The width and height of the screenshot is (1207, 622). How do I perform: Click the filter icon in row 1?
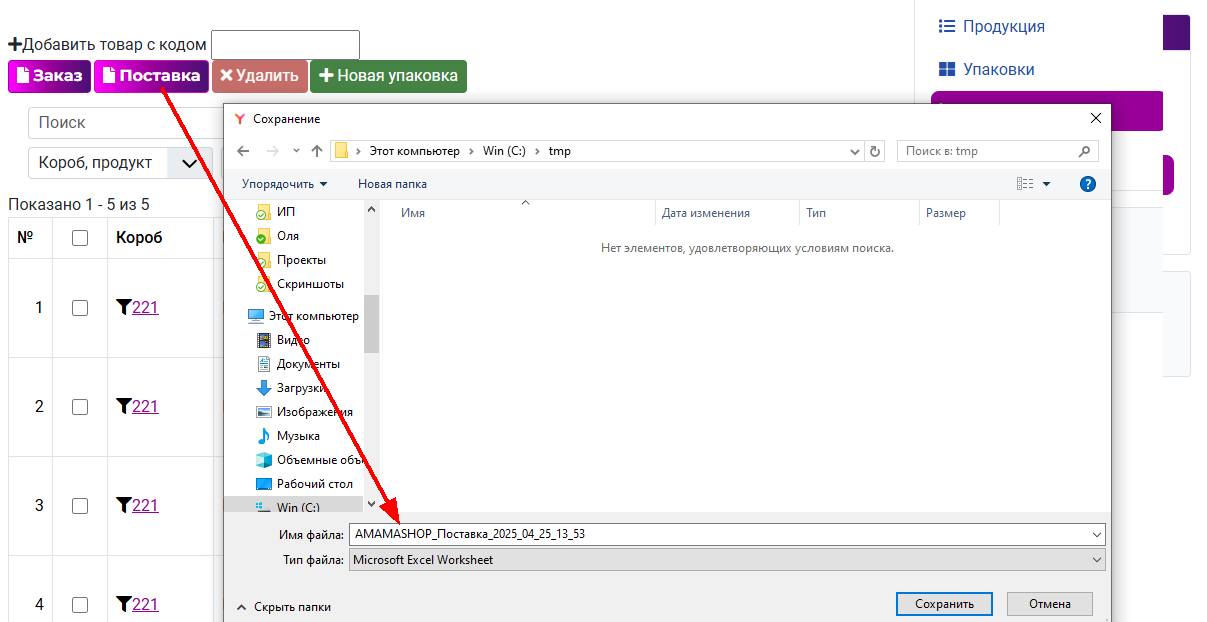123,307
